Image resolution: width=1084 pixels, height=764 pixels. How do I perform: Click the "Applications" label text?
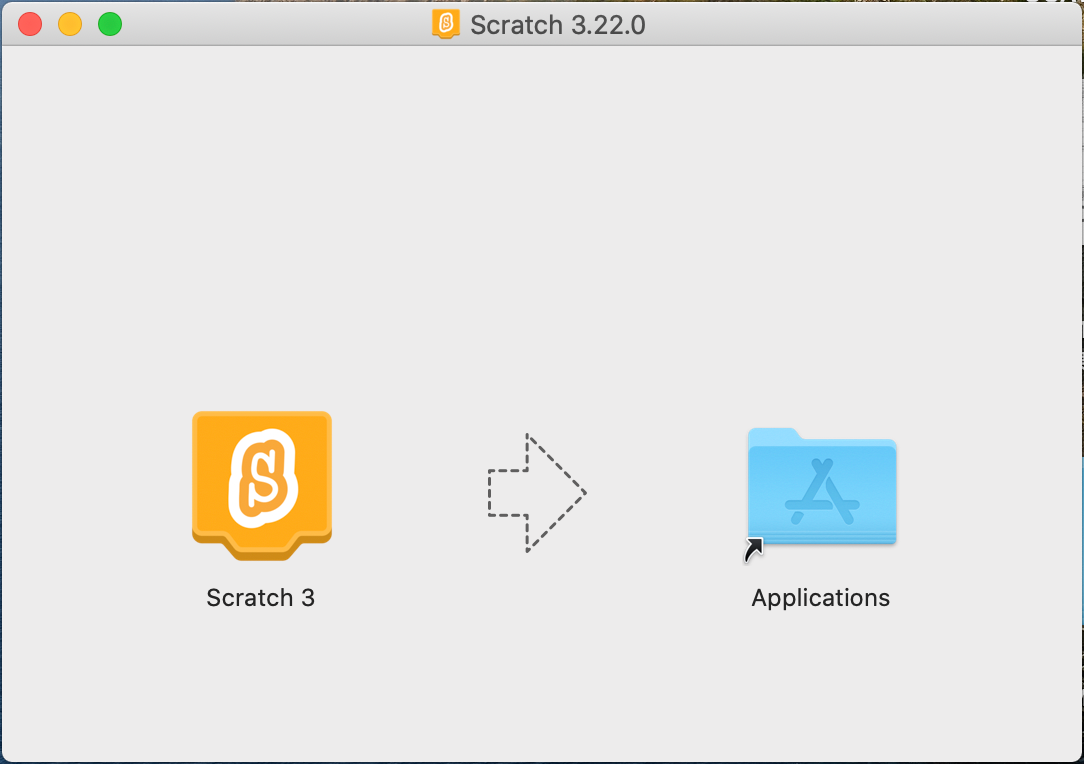(x=821, y=597)
